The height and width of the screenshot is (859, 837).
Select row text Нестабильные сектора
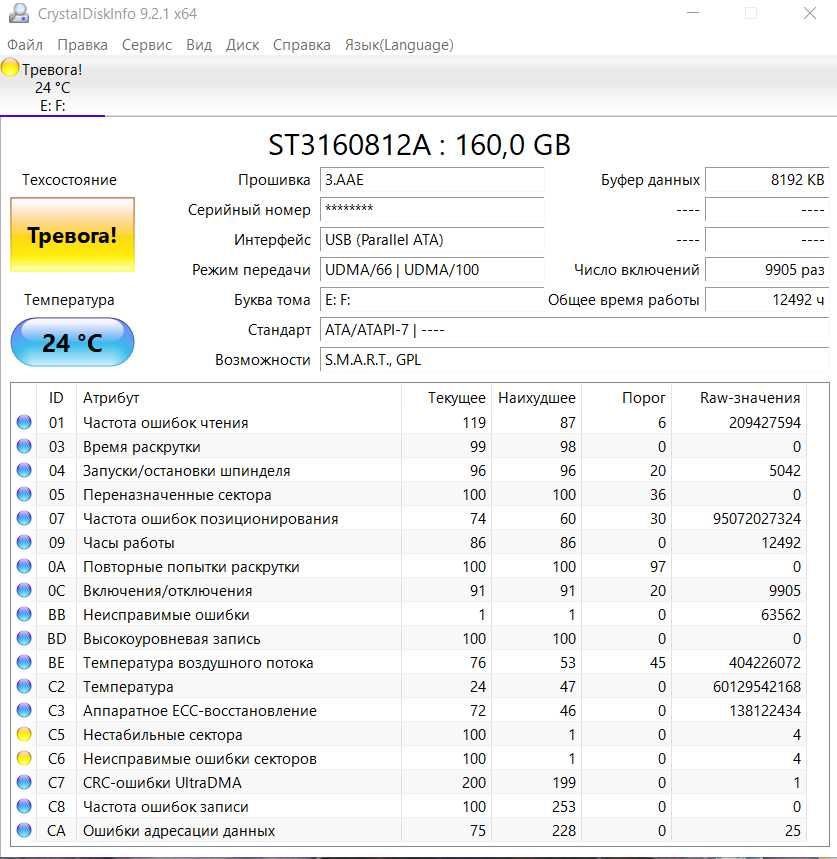pyautogui.click(x=163, y=735)
